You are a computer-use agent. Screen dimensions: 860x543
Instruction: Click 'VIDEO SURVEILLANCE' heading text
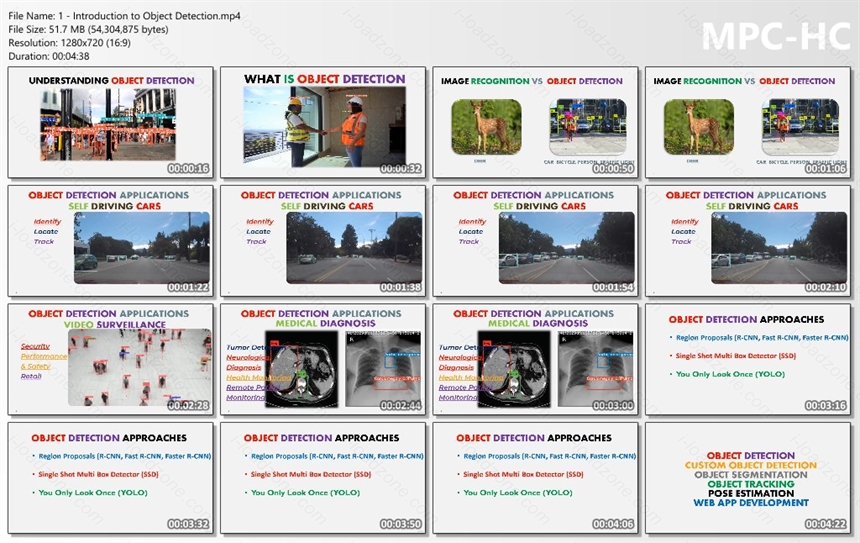tap(115, 324)
